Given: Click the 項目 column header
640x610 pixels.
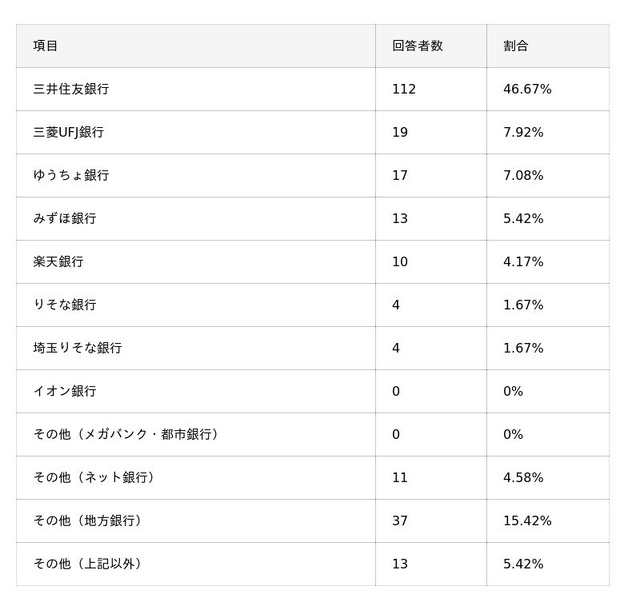Looking at the screenshot, I should pyautogui.click(x=45, y=46).
